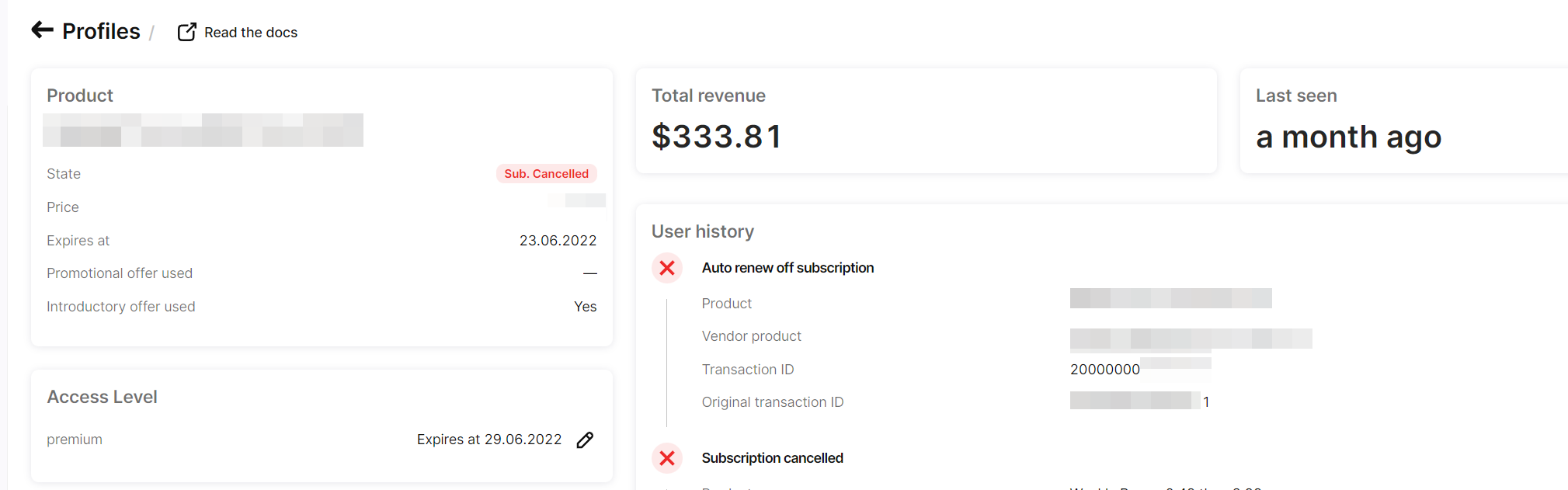The height and width of the screenshot is (490, 1568).
Task: Click the external link icon for docs
Action: coord(186,32)
